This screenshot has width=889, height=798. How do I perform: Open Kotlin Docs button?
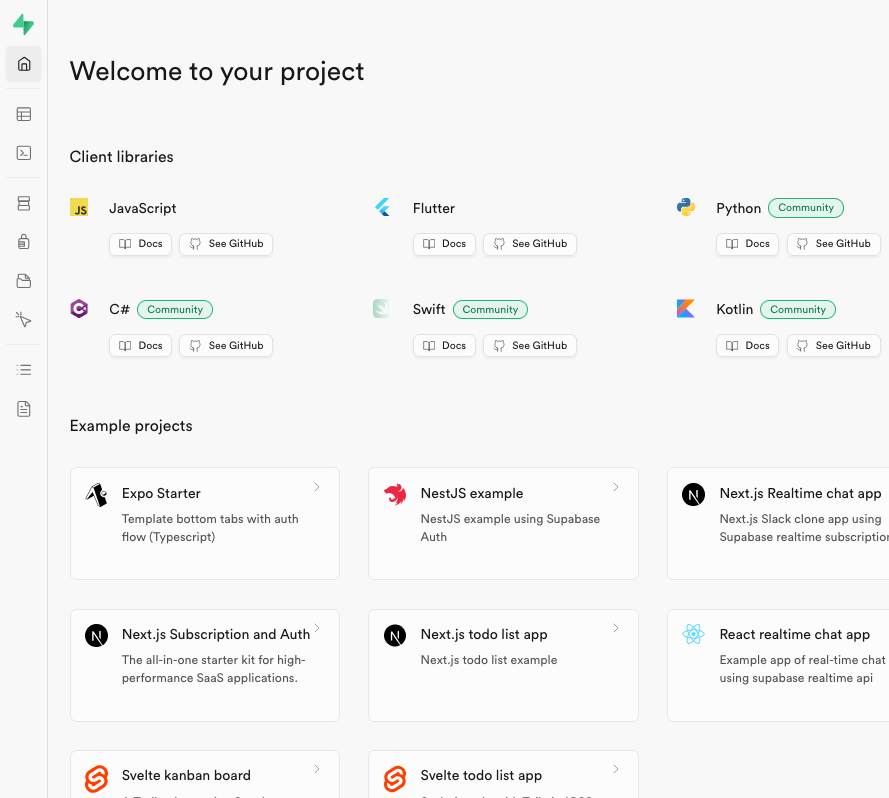[748, 346]
